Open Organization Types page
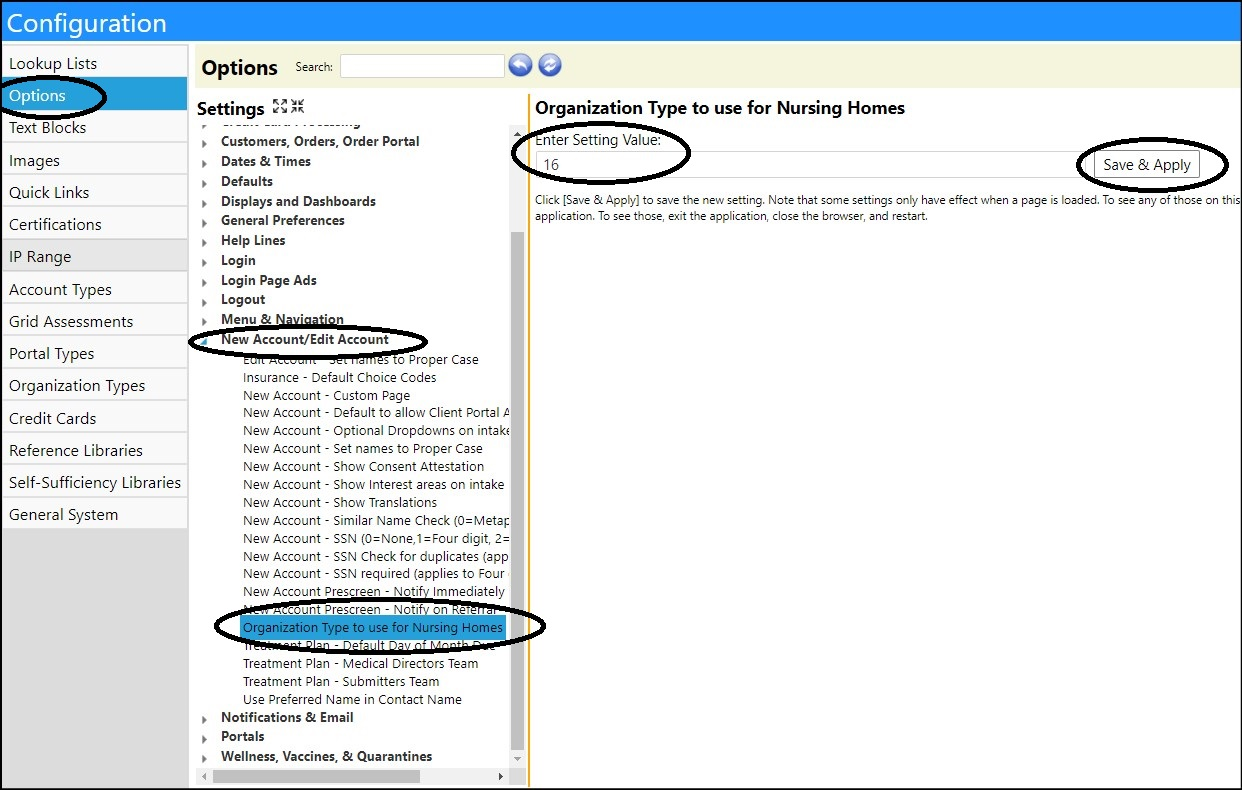The width and height of the screenshot is (1242, 790). point(94,385)
